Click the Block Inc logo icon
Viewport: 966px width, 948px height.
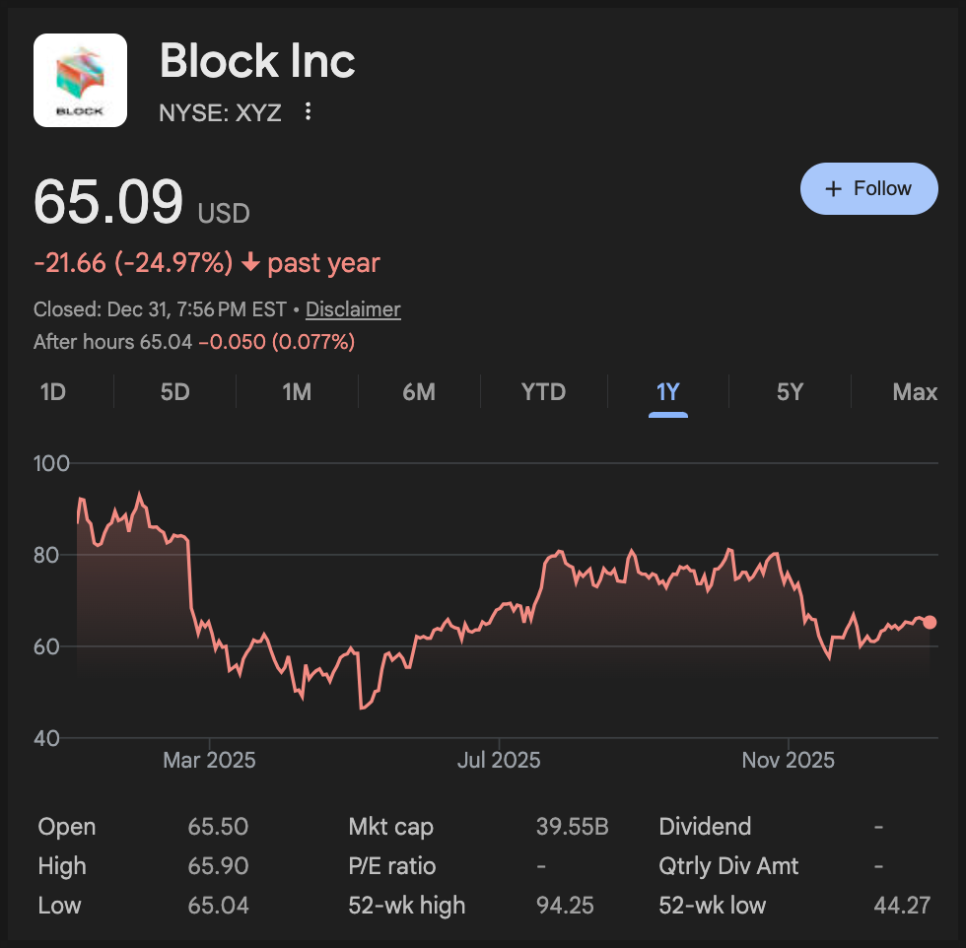80,80
